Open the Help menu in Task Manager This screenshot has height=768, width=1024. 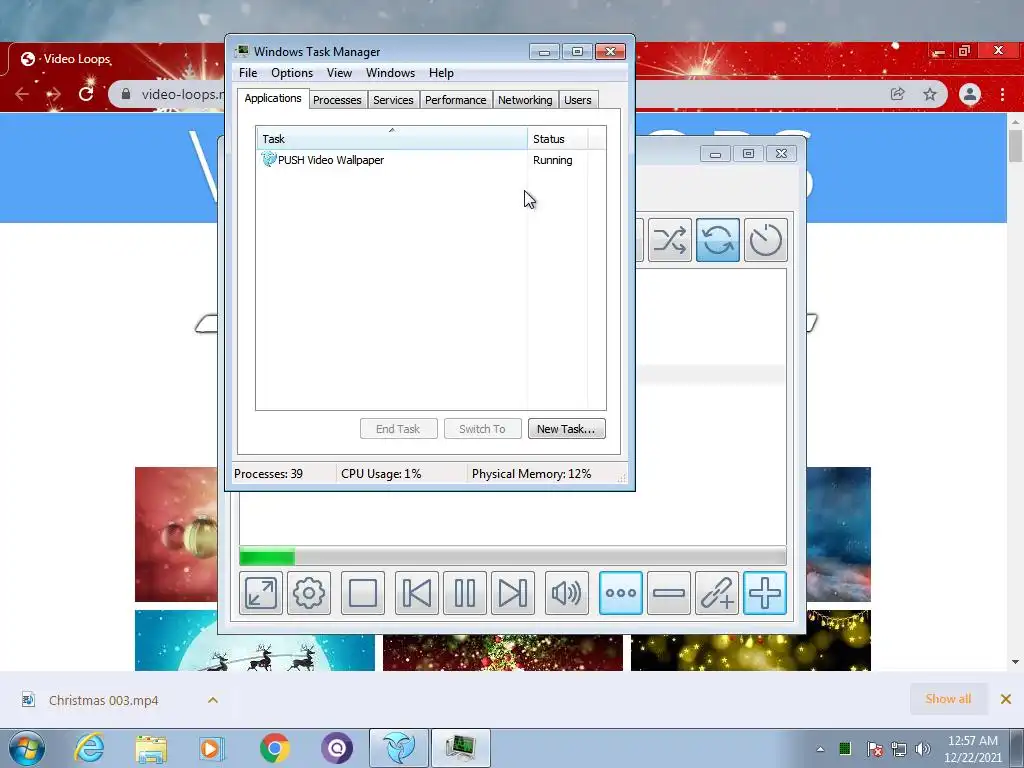[x=441, y=72]
